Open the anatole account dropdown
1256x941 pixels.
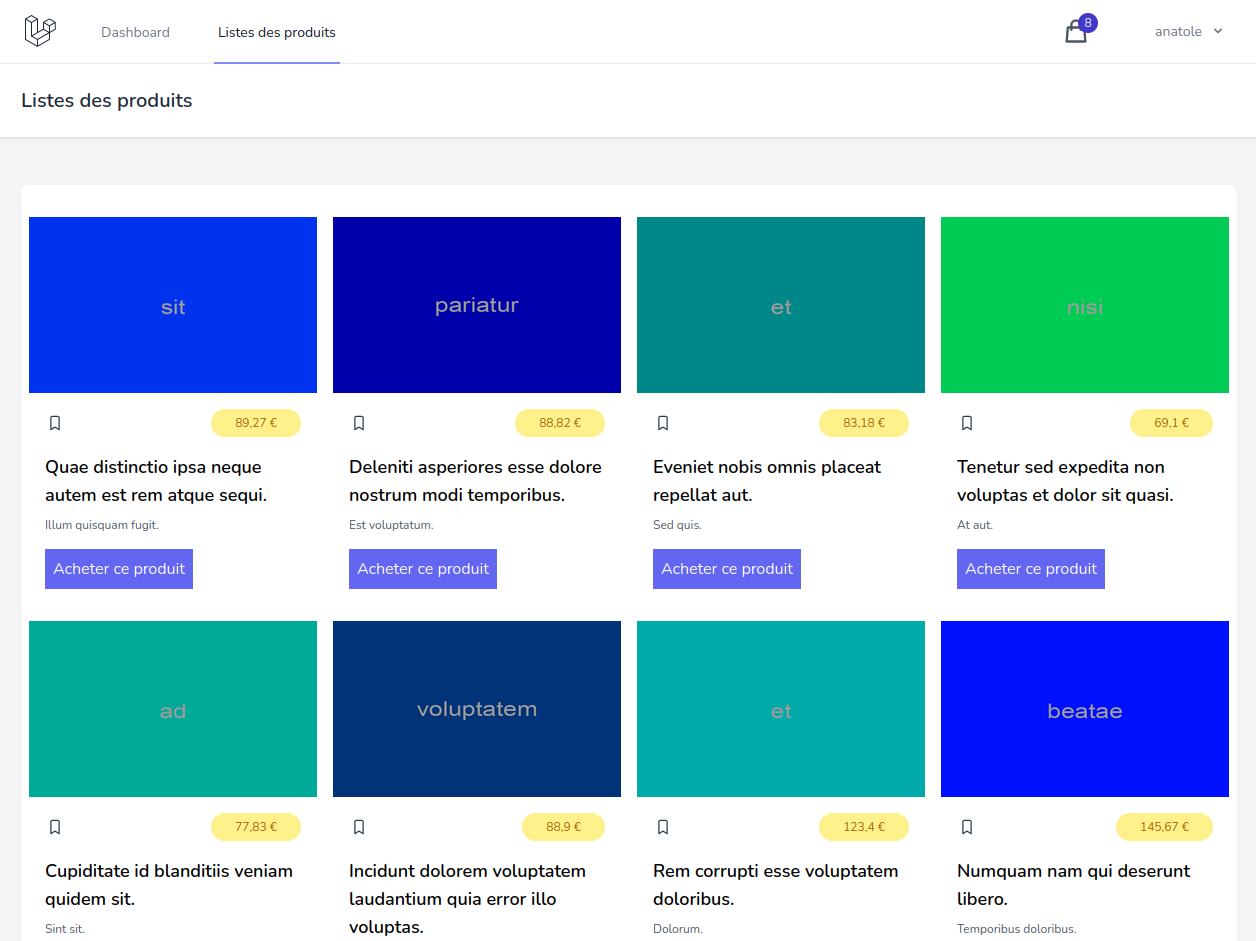tap(1180, 31)
